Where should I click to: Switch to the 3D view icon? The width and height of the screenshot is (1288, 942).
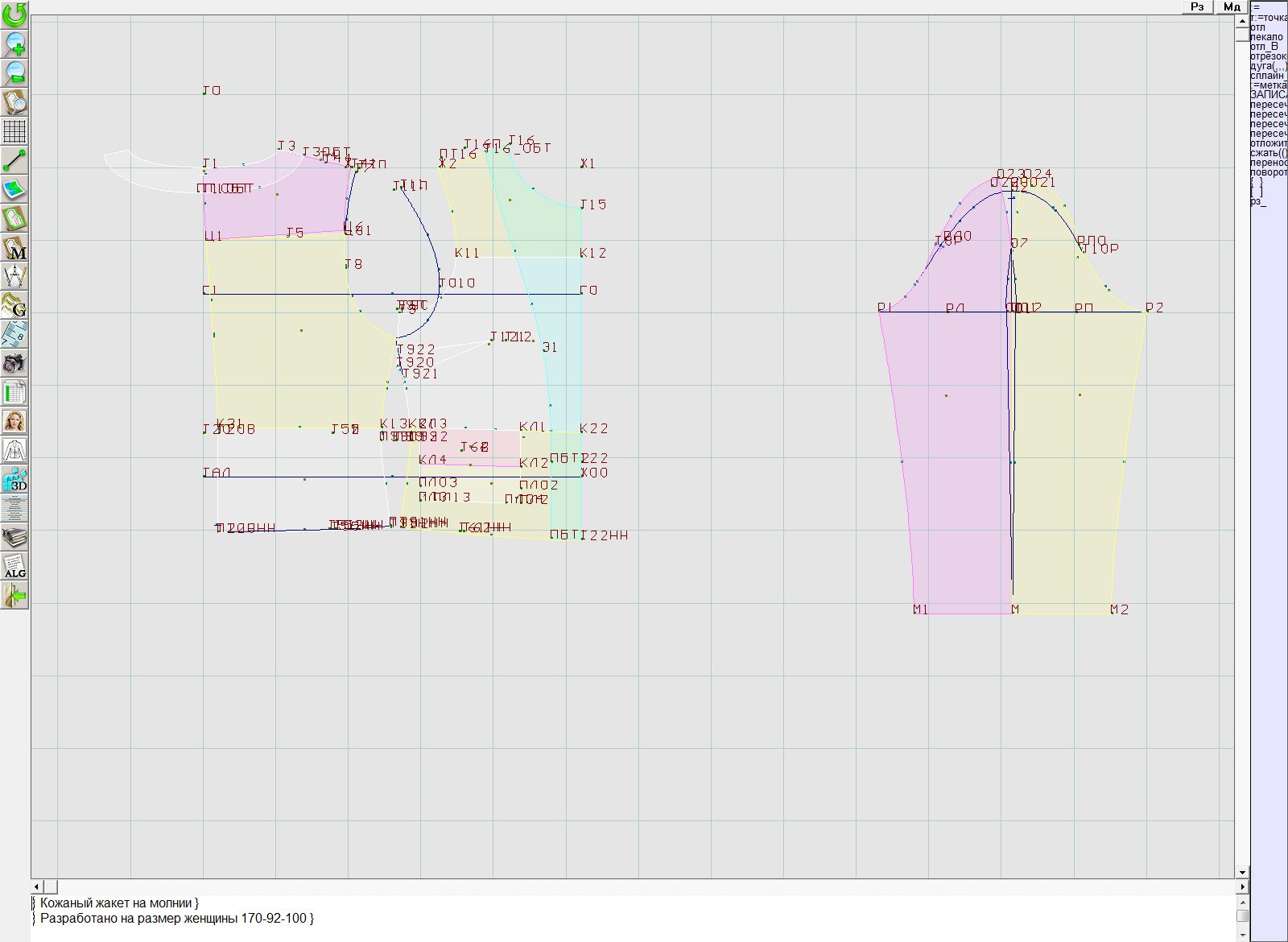coord(14,479)
